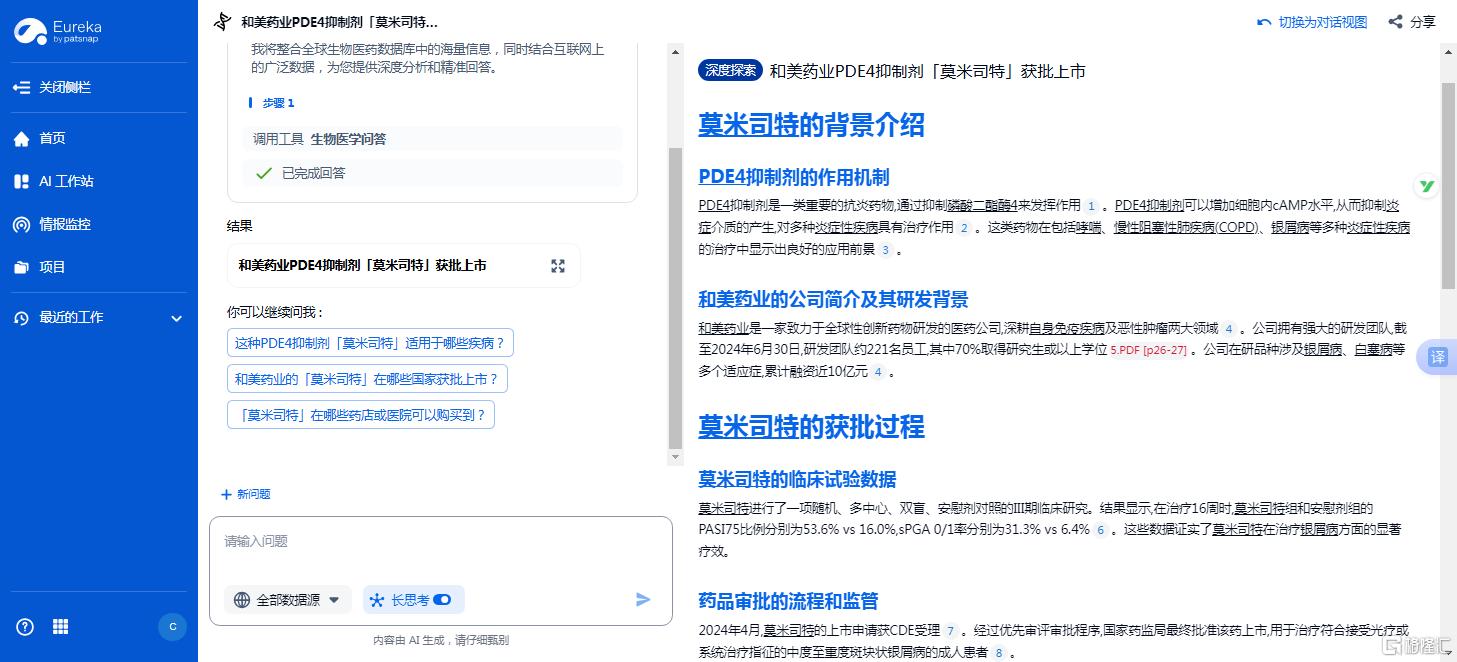Open heading 莫米司特的背景介绍
Screen dimensions: 1457x662
[x=811, y=125]
